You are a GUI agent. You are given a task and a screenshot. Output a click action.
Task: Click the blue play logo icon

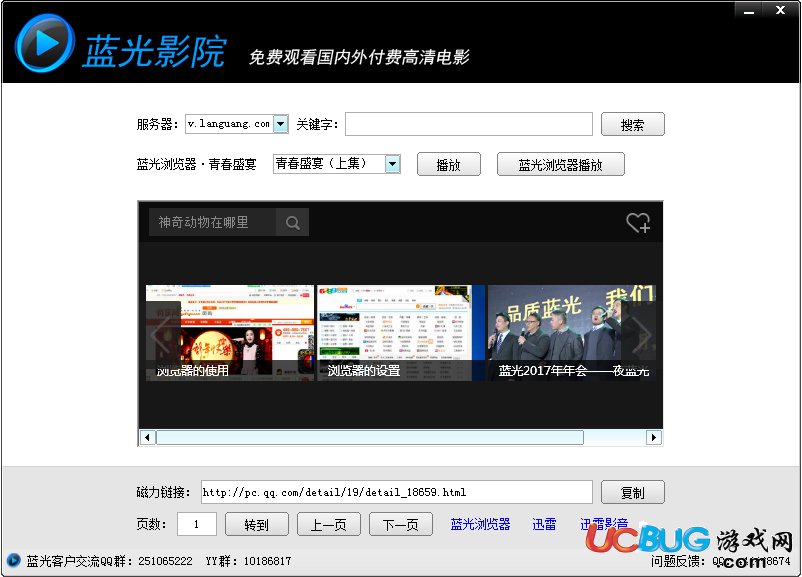pyautogui.click(x=45, y=43)
